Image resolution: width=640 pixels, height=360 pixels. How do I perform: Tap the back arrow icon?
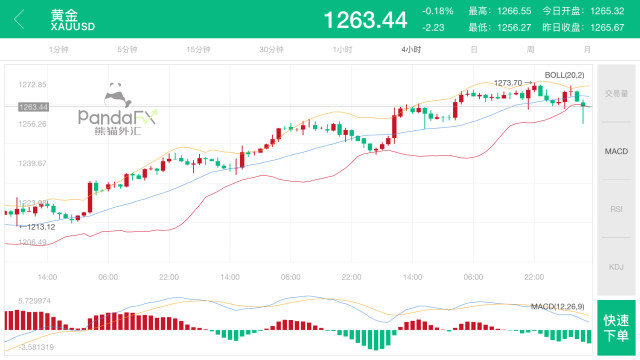(x=19, y=19)
